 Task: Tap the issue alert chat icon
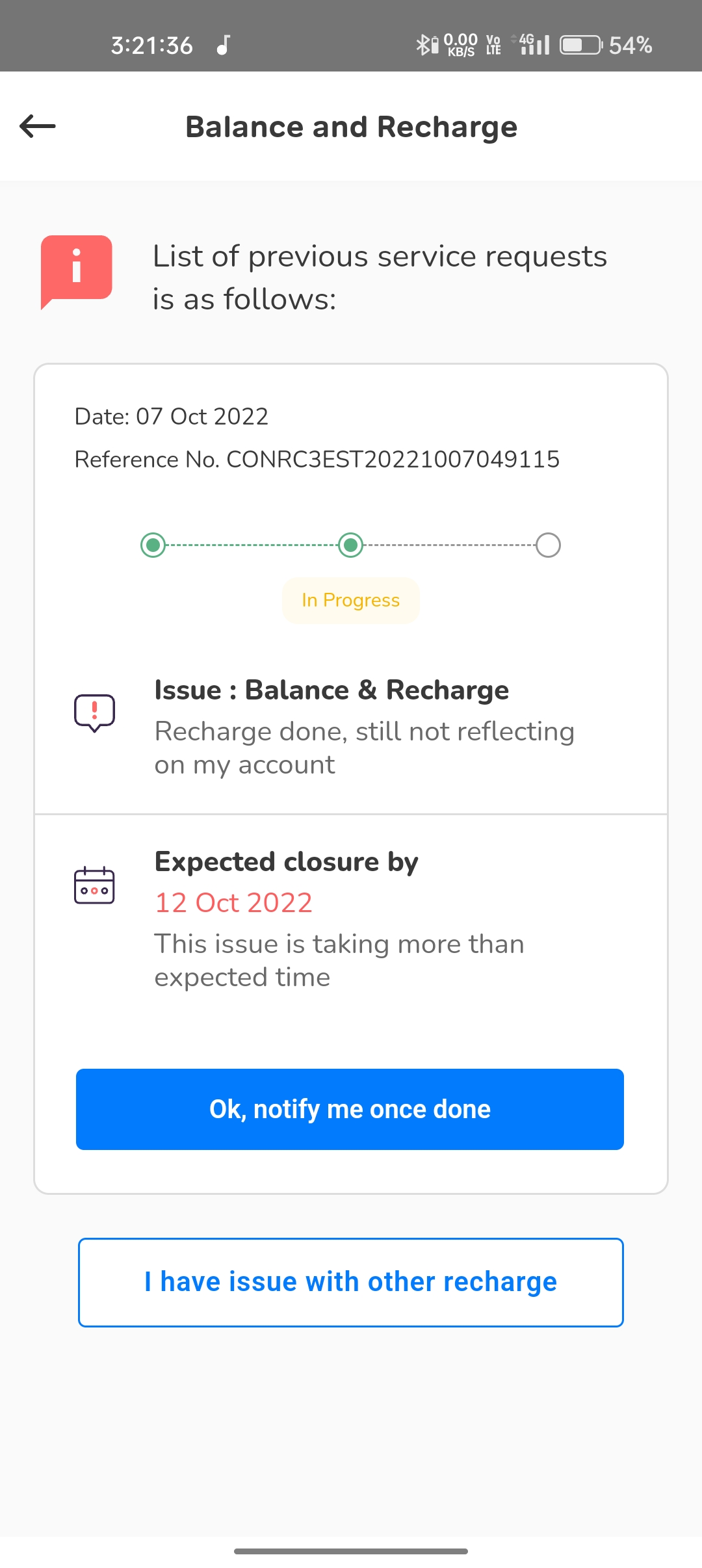(x=95, y=712)
